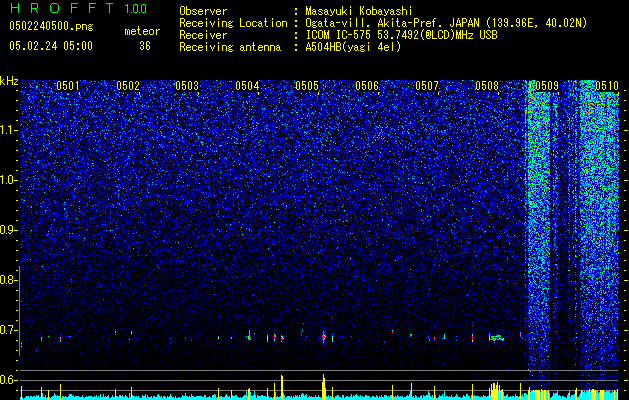Click the meteor label
Viewport: 629px width, 400px height.
click(142, 31)
